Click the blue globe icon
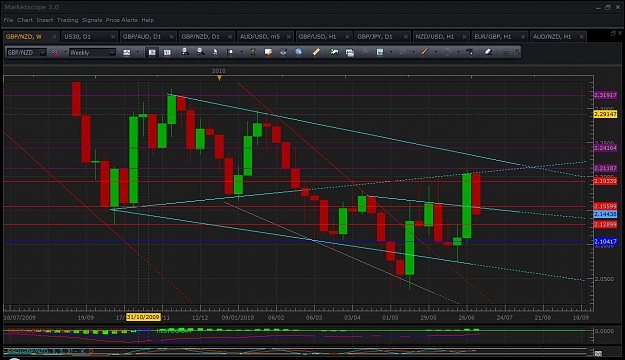The image size is (625, 360). pyautogui.click(x=298, y=52)
